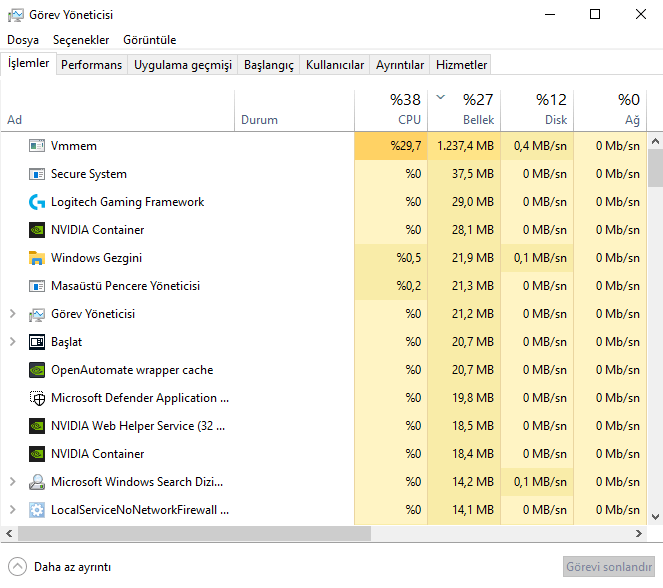663x588 pixels.
Task: Sort by the Ad column header
Action: (x=118, y=111)
